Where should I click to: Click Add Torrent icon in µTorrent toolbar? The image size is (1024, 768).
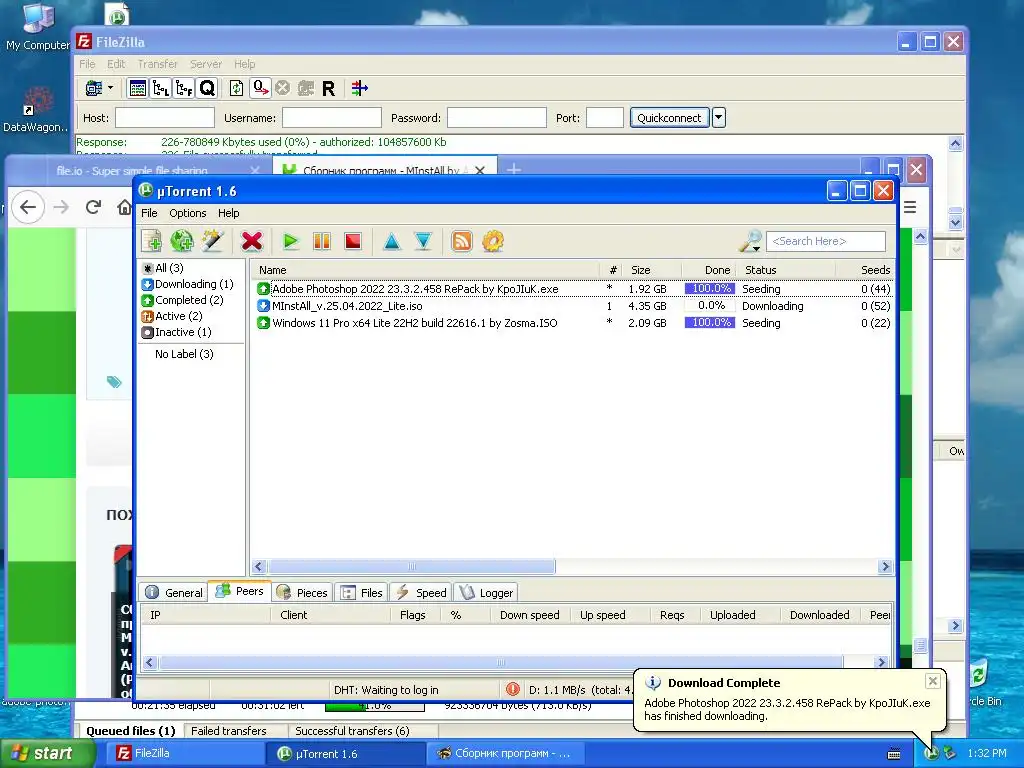pyautogui.click(x=152, y=241)
